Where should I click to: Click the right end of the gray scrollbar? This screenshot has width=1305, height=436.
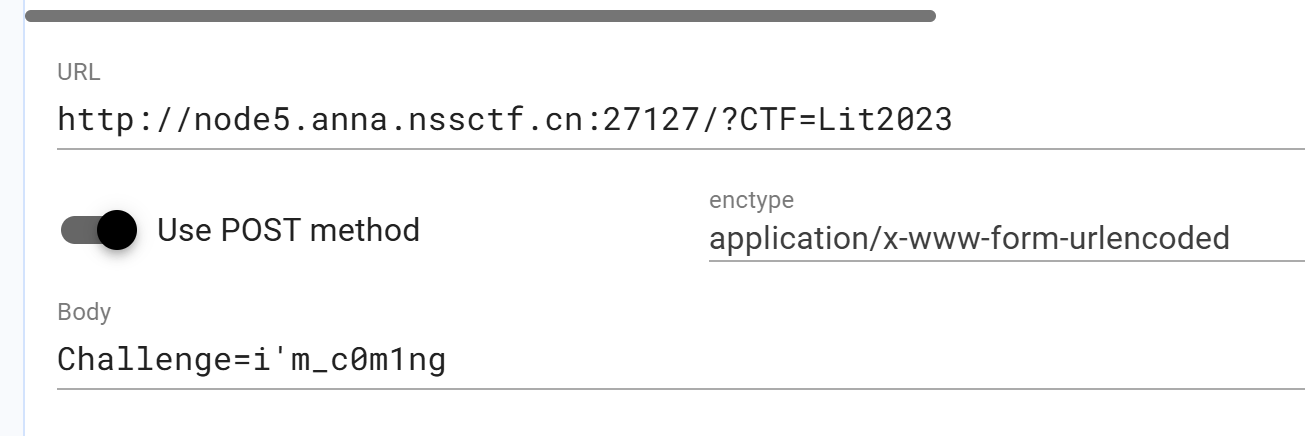pyautogui.click(x=926, y=16)
